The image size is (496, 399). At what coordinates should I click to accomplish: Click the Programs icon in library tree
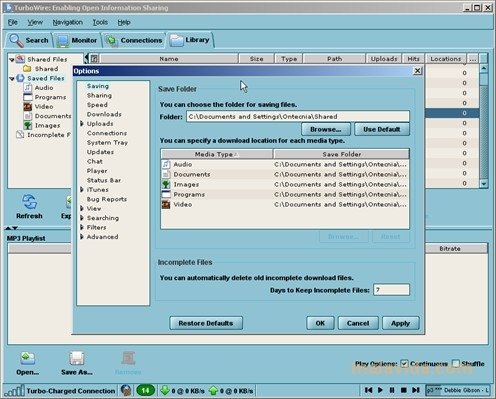tap(28, 97)
